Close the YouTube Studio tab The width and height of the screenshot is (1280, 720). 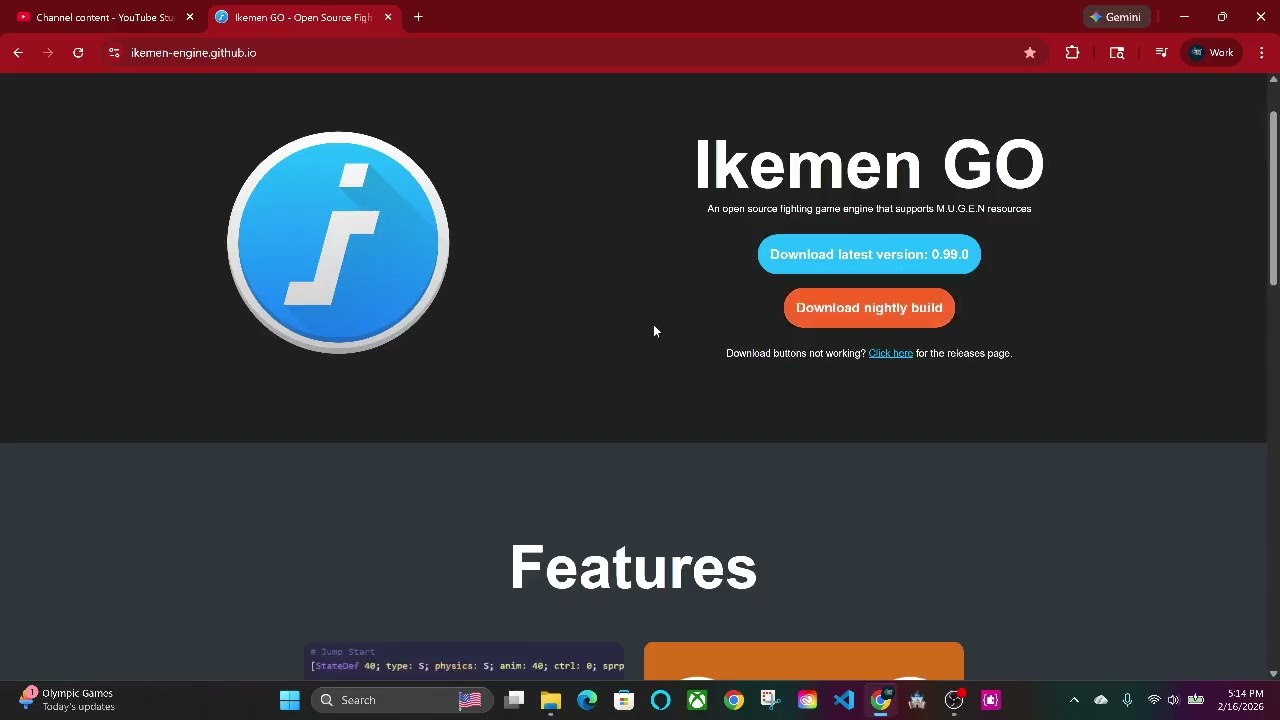coord(190,17)
